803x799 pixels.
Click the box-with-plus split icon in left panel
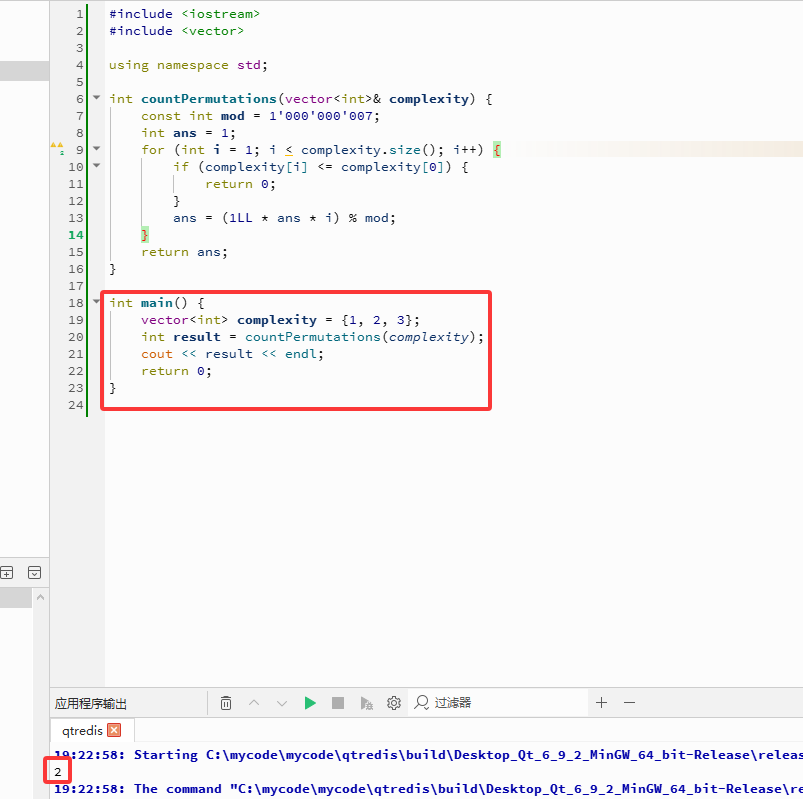[7, 573]
